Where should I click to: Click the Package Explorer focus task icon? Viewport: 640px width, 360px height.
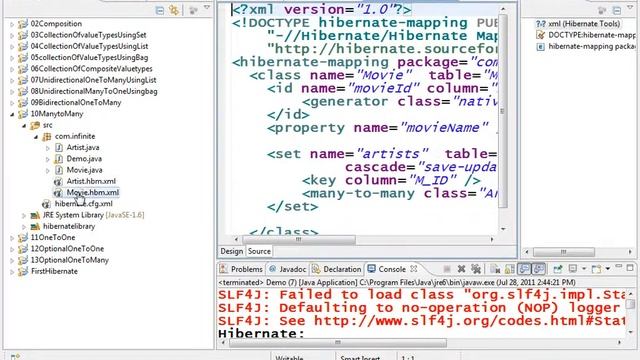[x=193, y=11]
